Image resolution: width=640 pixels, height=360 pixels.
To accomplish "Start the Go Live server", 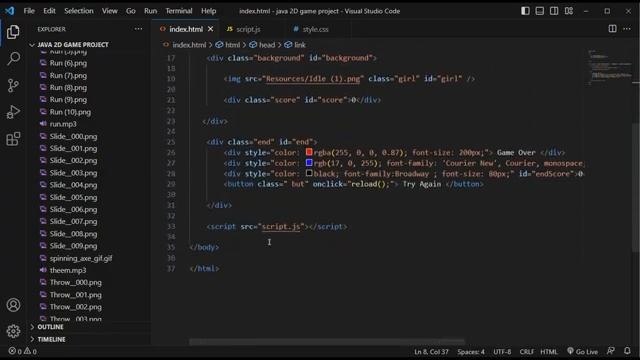I will coord(582,351).
